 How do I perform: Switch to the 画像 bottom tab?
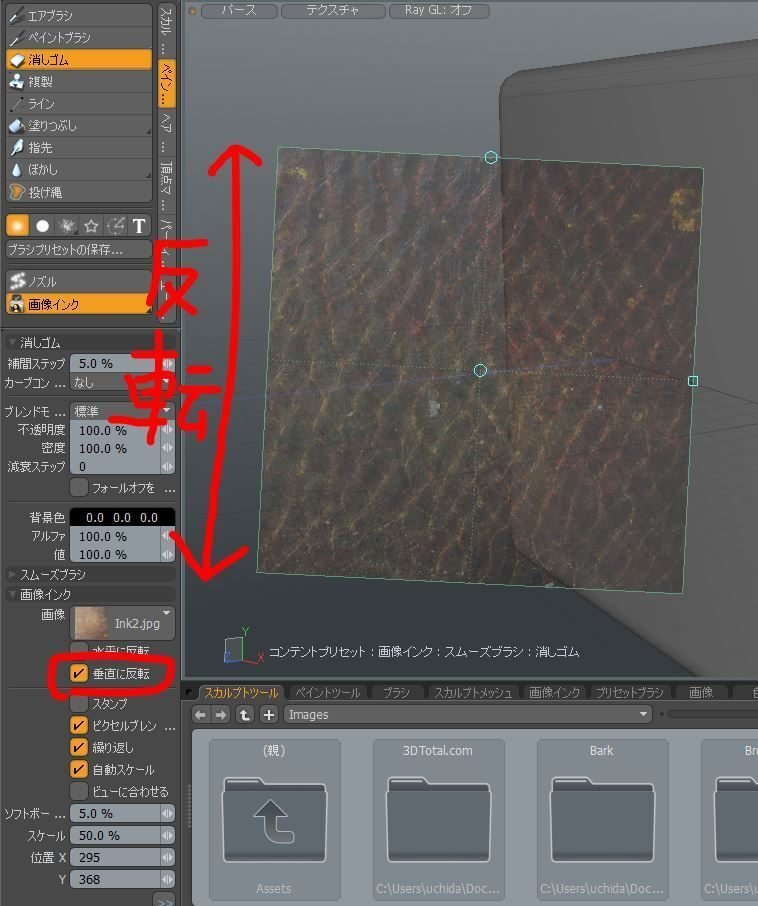[x=700, y=692]
